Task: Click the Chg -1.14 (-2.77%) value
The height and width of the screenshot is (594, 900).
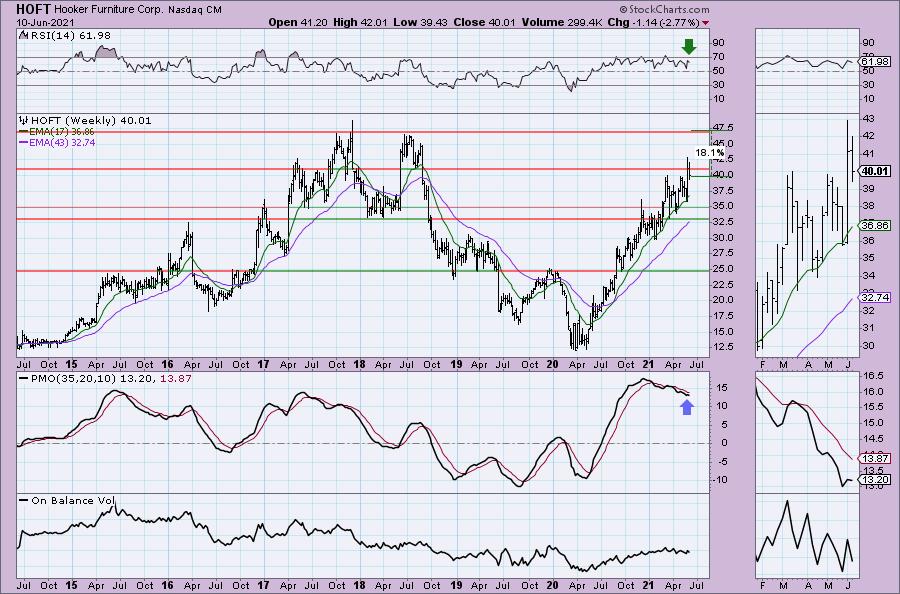Action: (x=653, y=22)
